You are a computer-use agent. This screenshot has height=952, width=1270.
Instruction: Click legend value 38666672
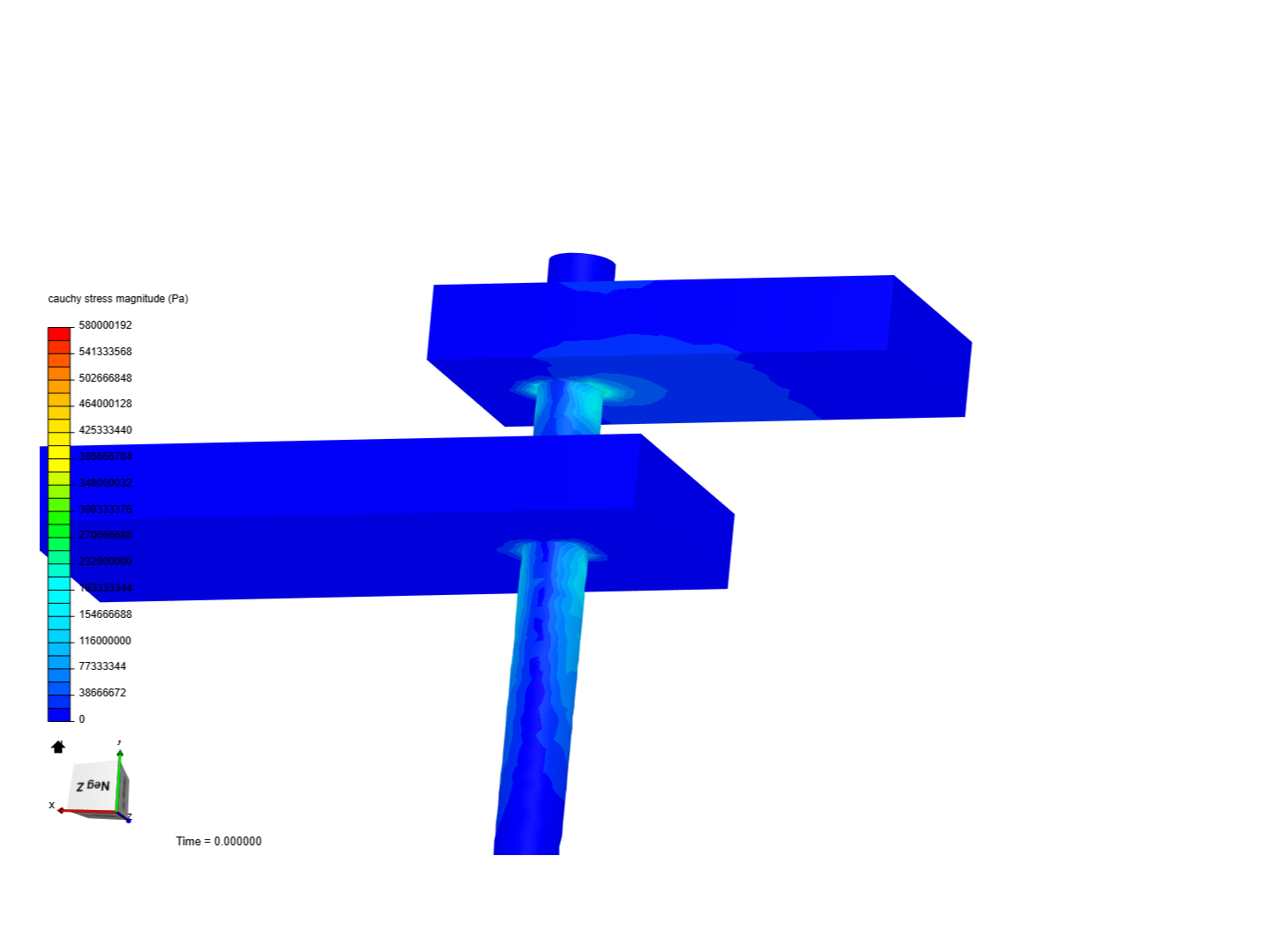102,693
